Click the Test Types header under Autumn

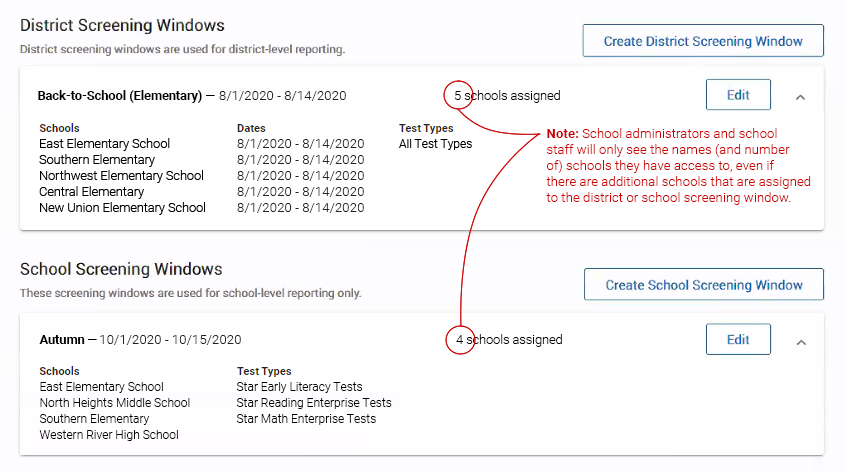tap(264, 371)
